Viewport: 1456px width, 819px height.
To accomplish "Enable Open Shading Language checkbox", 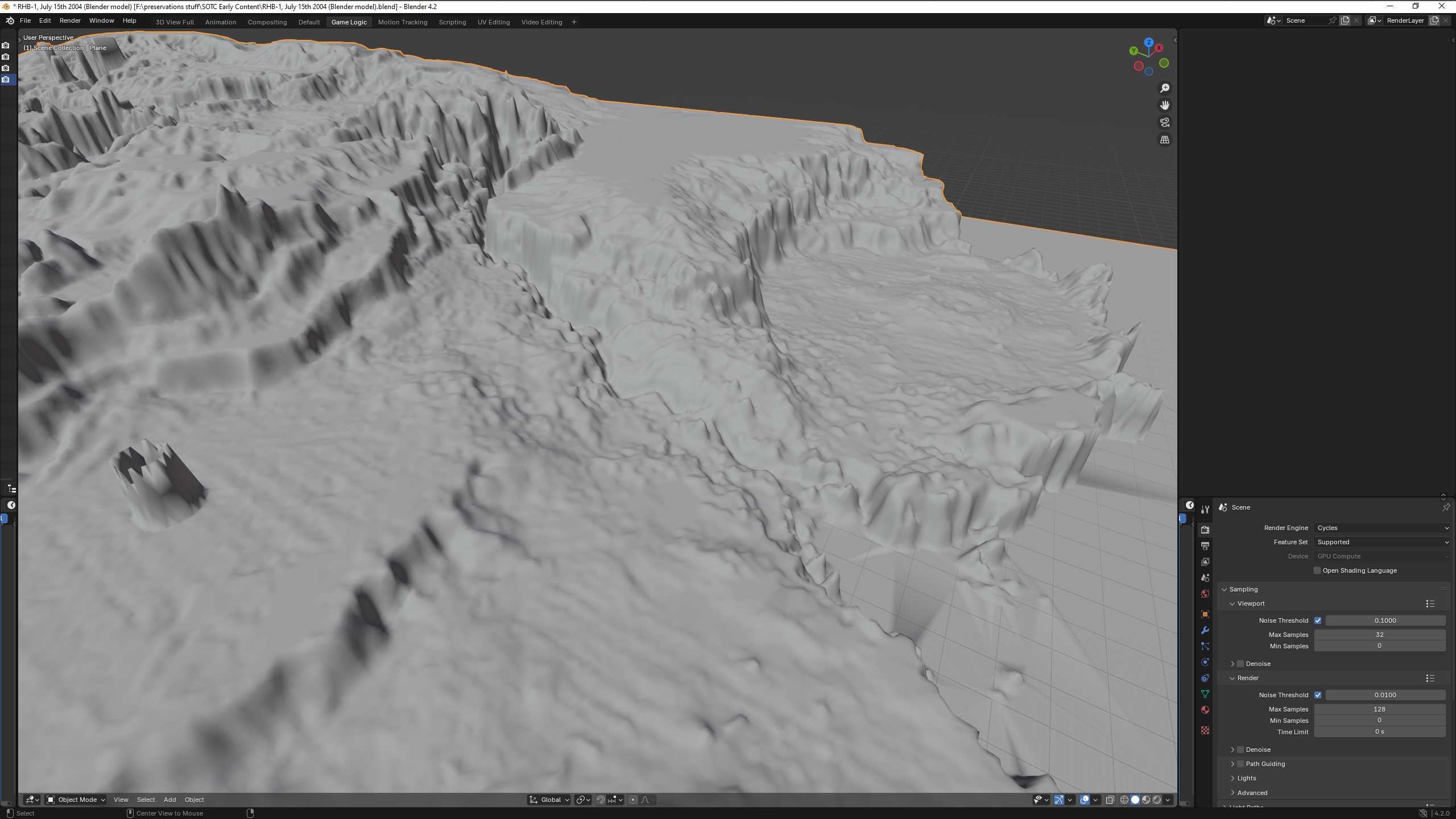I will [1317, 570].
